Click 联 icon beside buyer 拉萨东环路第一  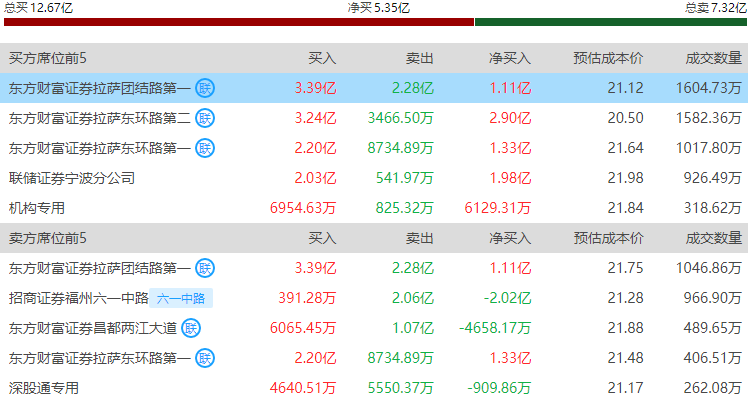[205, 148]
